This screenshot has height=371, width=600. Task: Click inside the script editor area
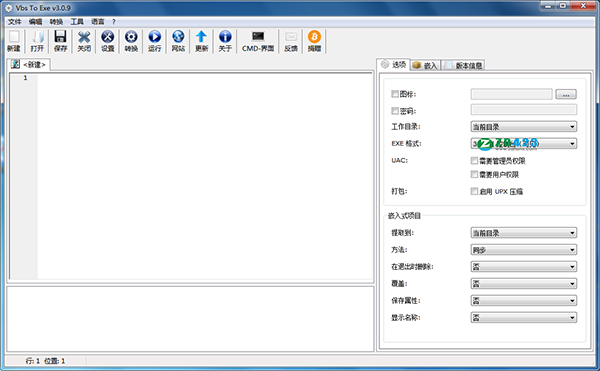pyautogui.click(x=205, y=176)
